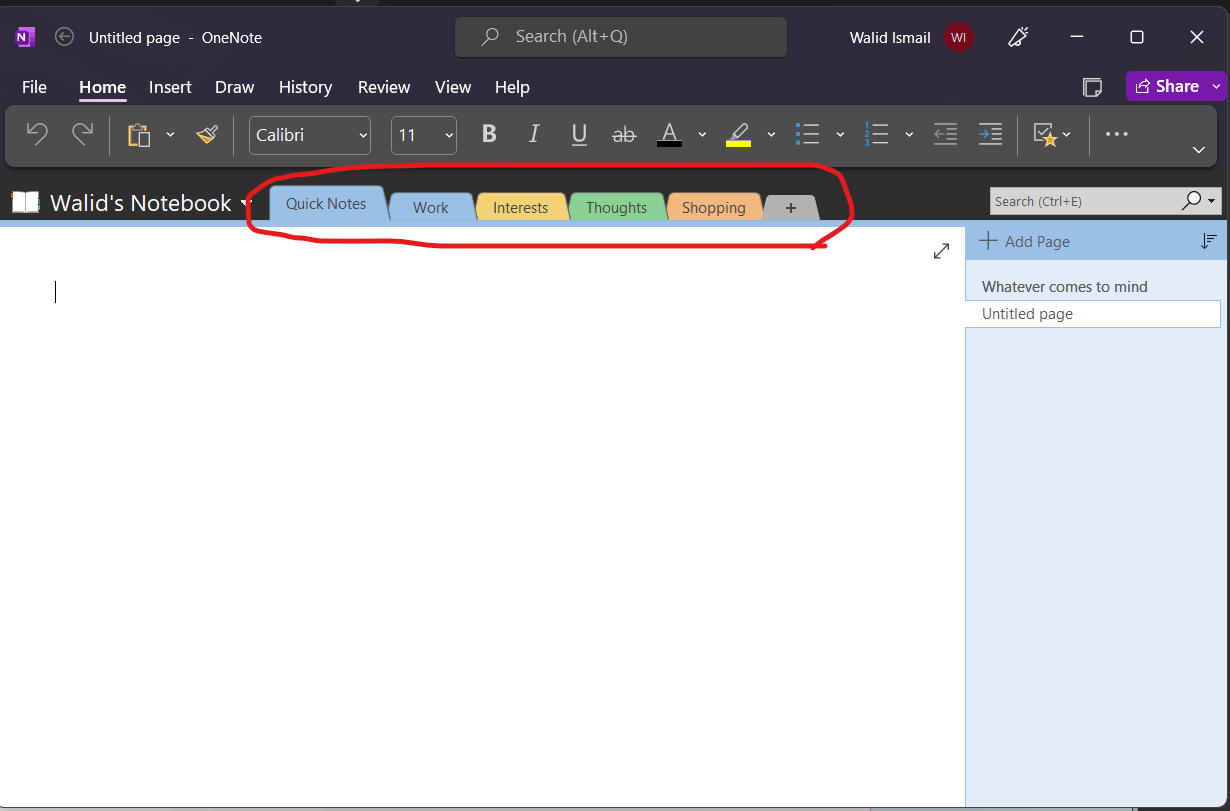Open the Share button dropdown arrow
Screen dimensions: 1230x811
click(1216, 87)
